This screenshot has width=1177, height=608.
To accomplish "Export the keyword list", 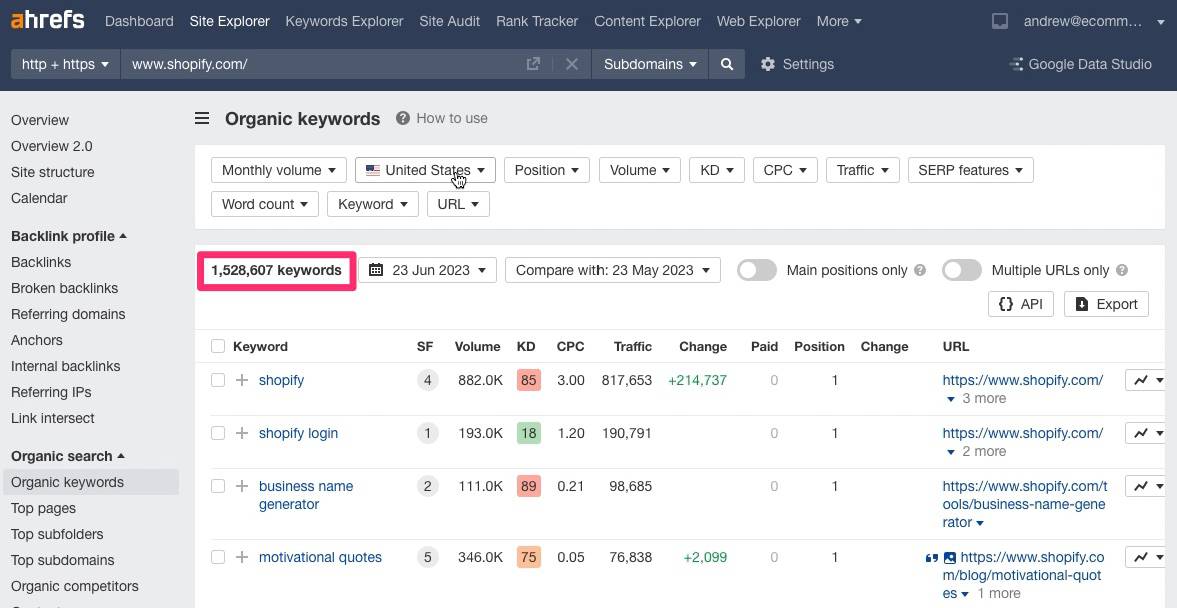I will tap(1106, 304).
